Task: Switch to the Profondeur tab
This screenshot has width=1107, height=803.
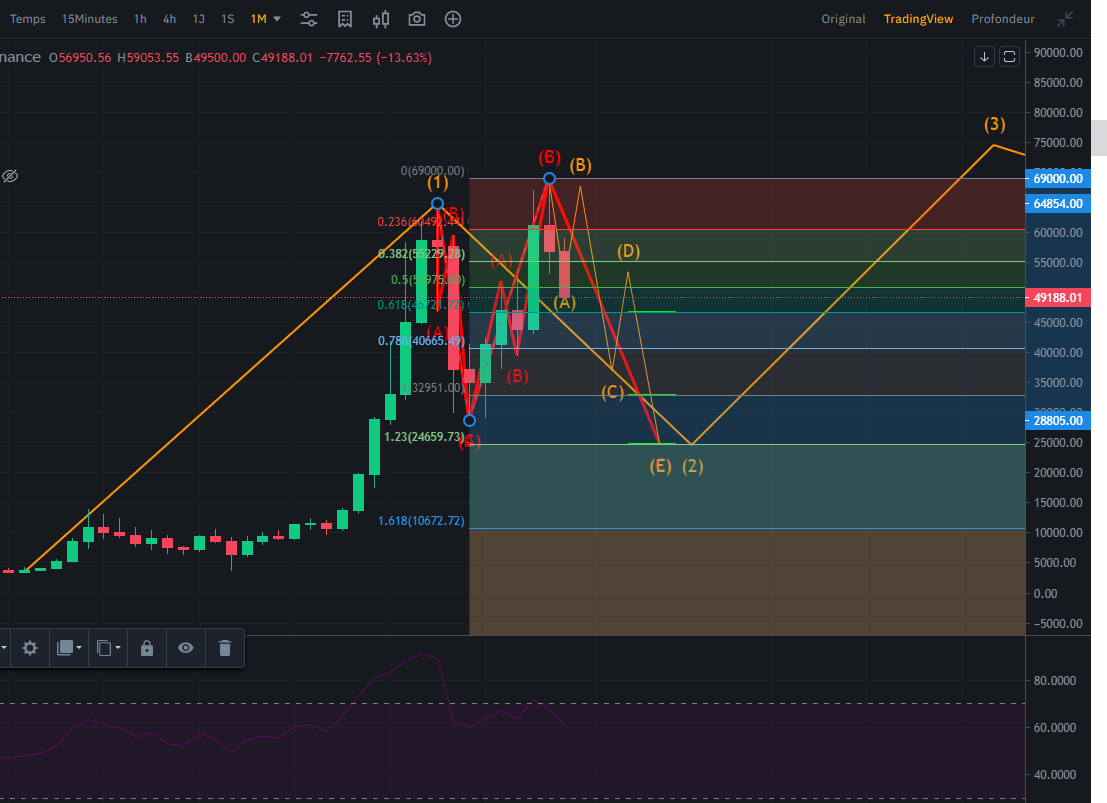Action: pyautogui.click(x=1001, y=19)
